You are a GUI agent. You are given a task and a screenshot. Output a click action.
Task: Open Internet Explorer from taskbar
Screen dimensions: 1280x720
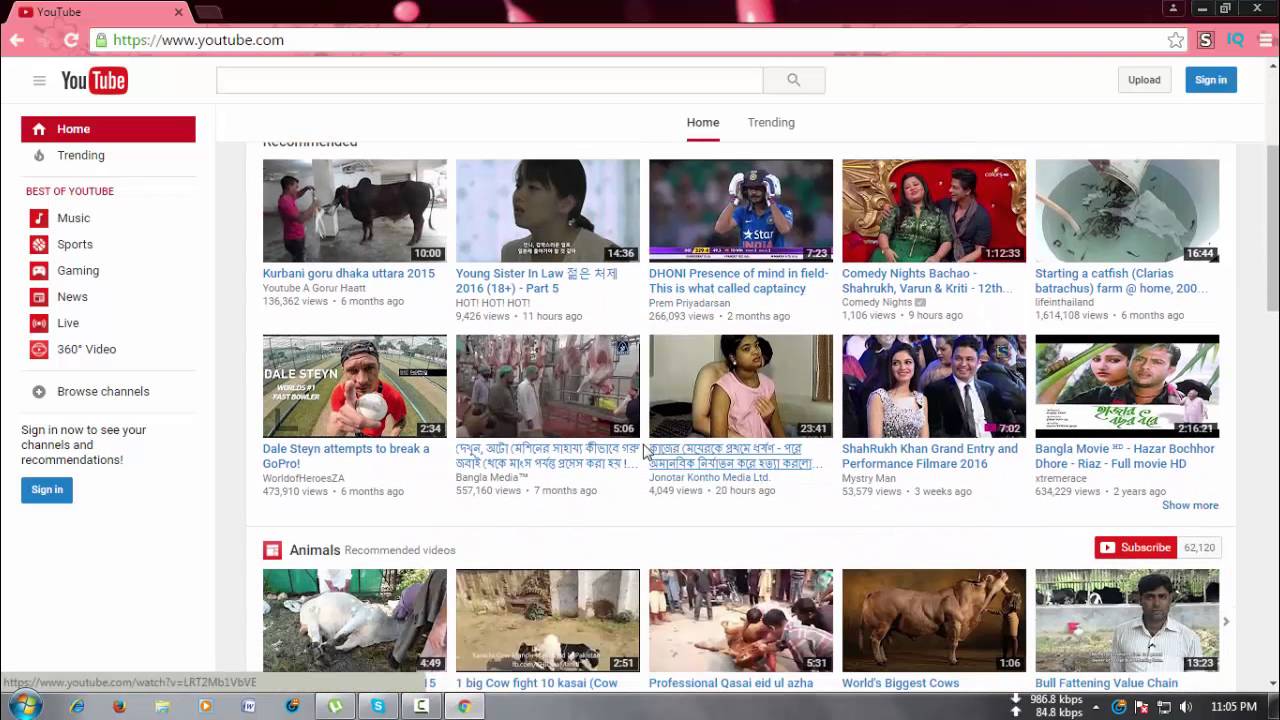(x=77, y=706)
